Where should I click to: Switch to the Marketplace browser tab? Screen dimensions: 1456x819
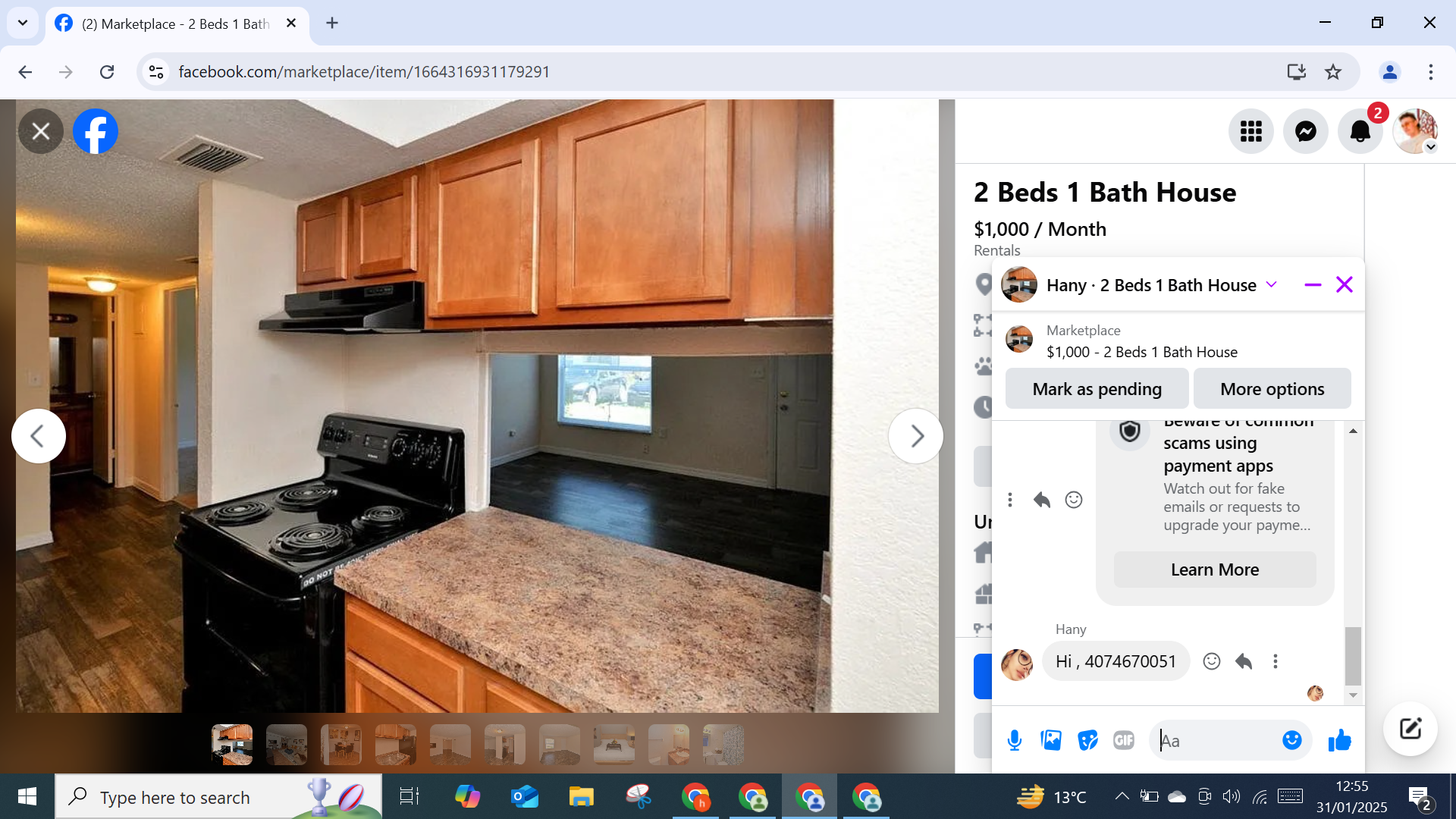pos(176,24)
